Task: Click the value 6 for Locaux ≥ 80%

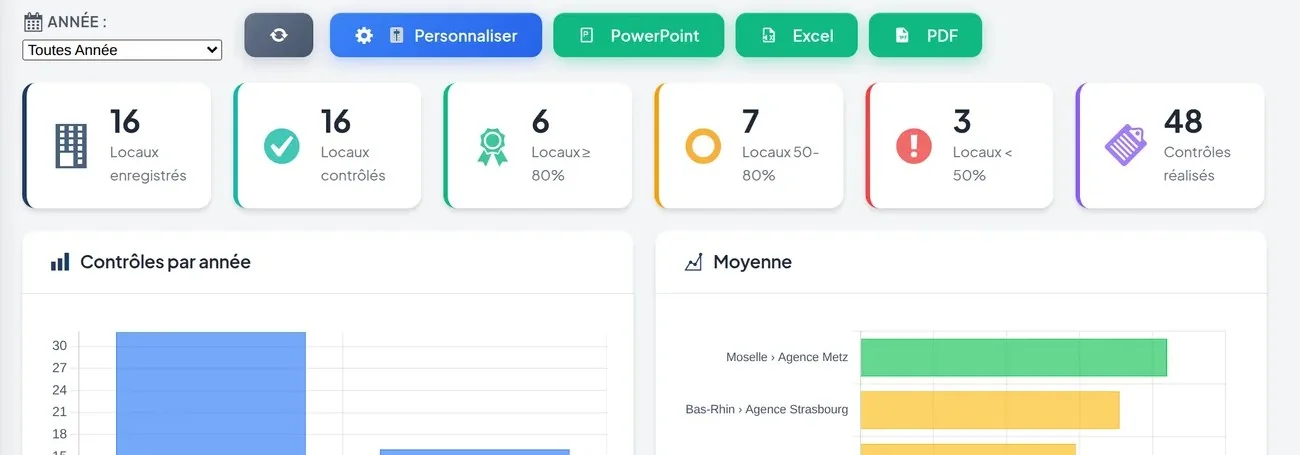Action: 540,121
